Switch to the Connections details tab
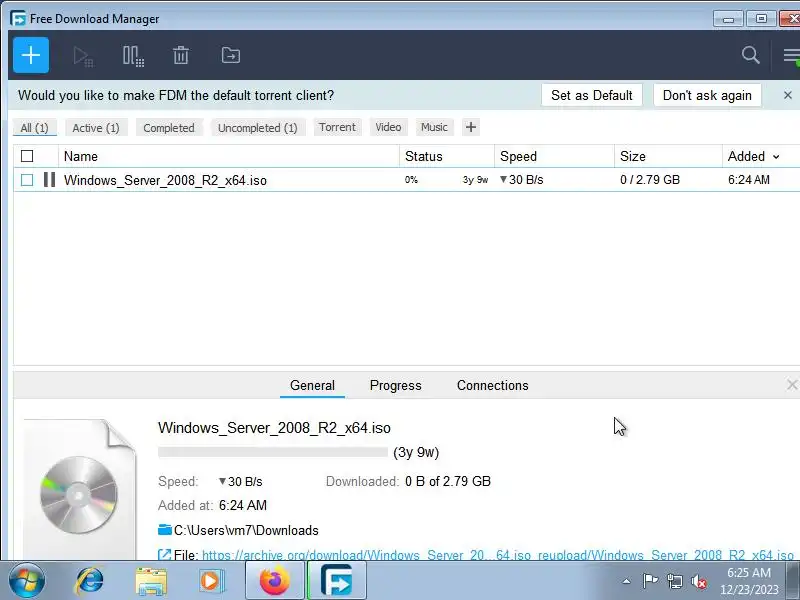 pos(492,385)
